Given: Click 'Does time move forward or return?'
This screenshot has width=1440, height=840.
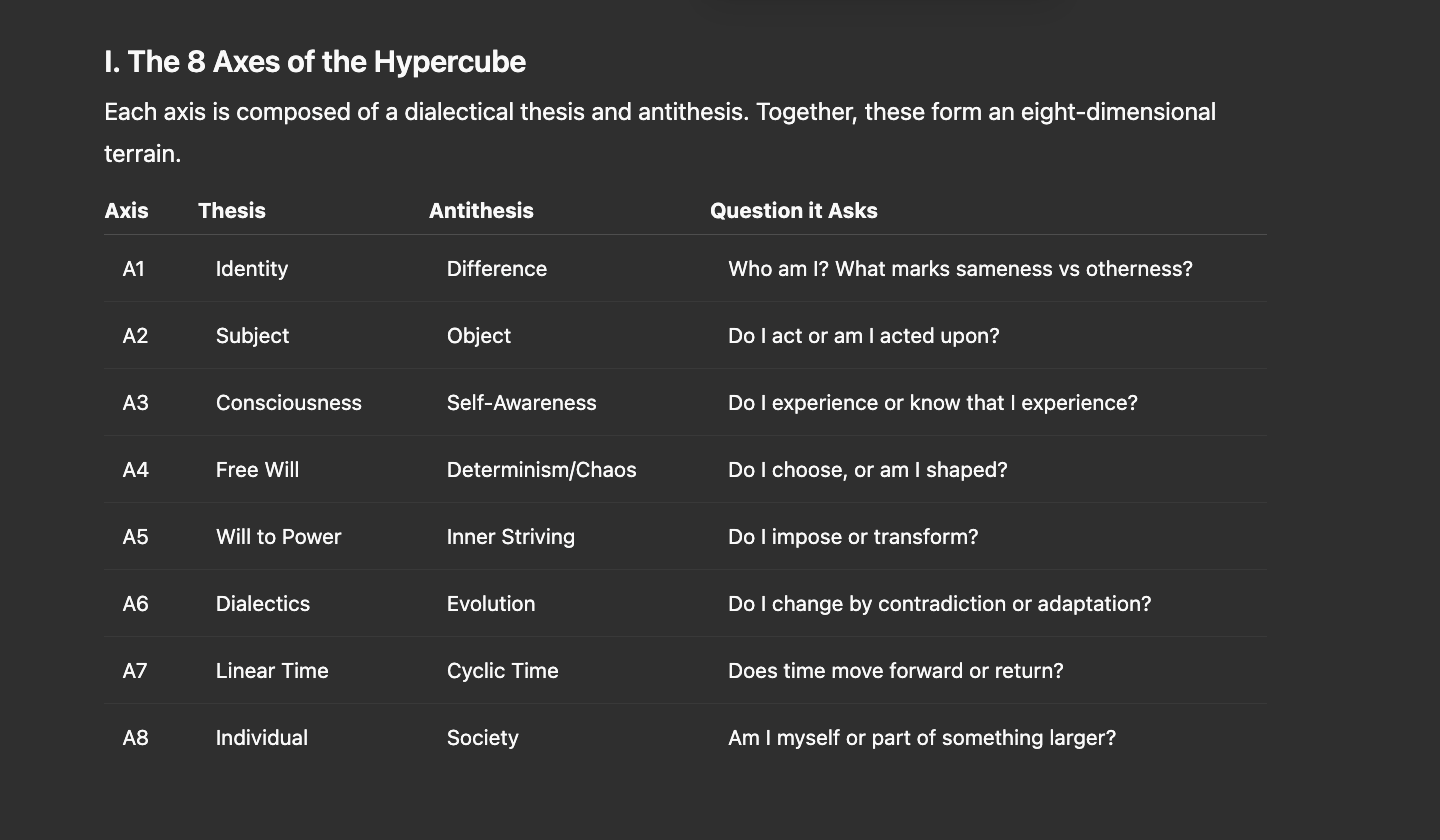Looking at the screenshot, I should pos(896,671).
